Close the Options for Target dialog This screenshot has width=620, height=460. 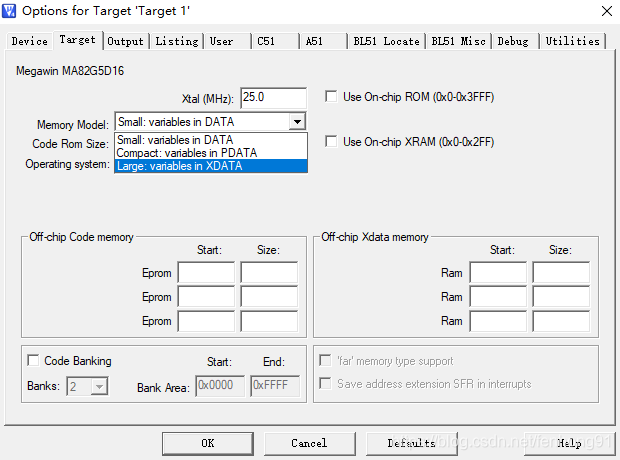(x=607, y=11)
